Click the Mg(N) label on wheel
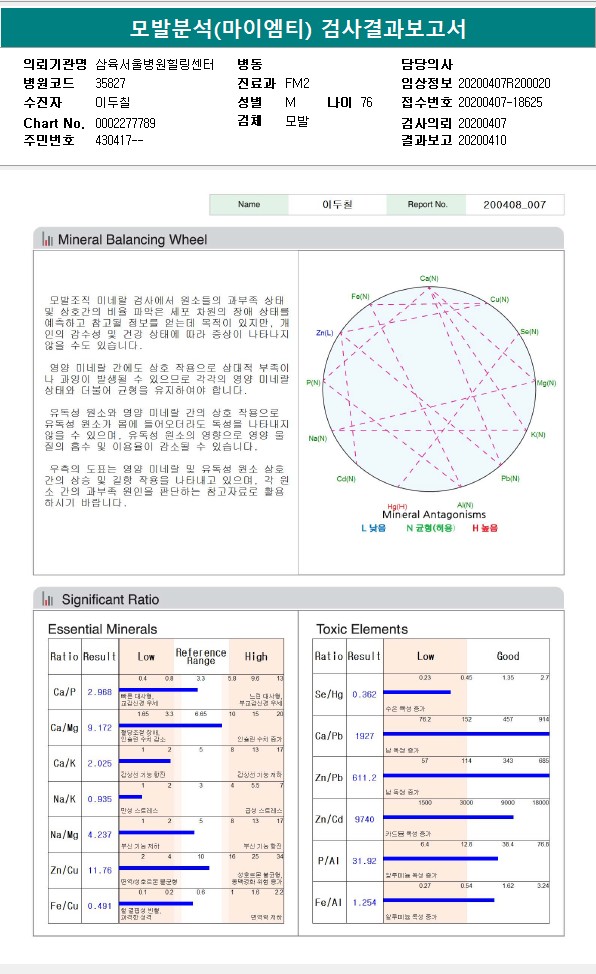 (546, 383)
